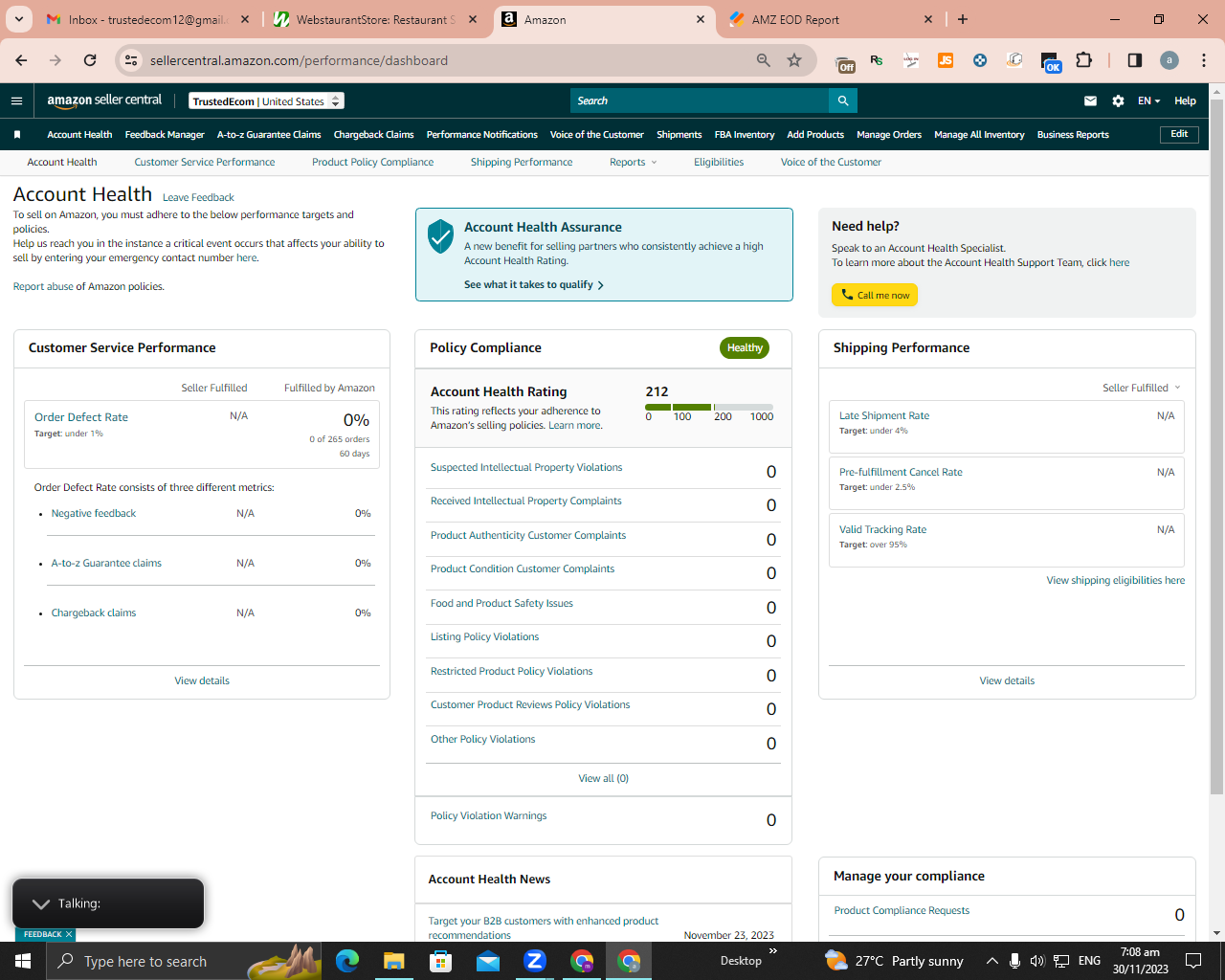Launch Microsoft Edge from the taskbar
The width and height of the screenshot is (1225, 980).
tap(347, 961)
